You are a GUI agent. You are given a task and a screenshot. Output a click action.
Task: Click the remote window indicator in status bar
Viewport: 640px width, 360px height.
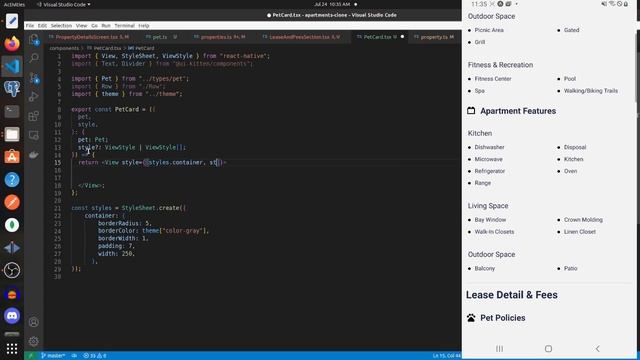click(31, 356)
